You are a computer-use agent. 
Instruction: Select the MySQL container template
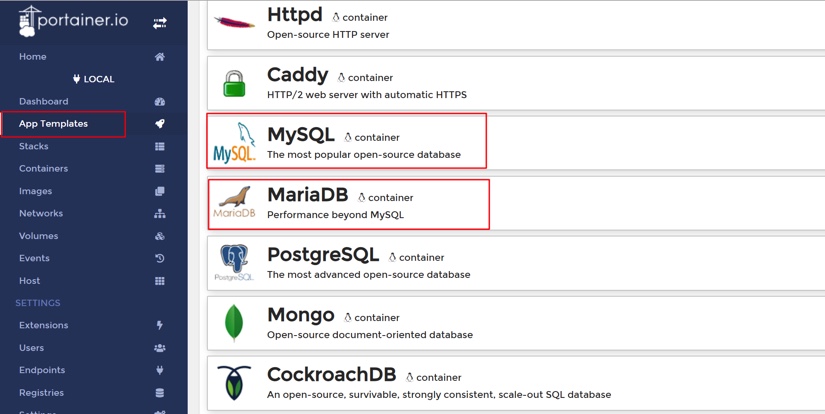346,141
